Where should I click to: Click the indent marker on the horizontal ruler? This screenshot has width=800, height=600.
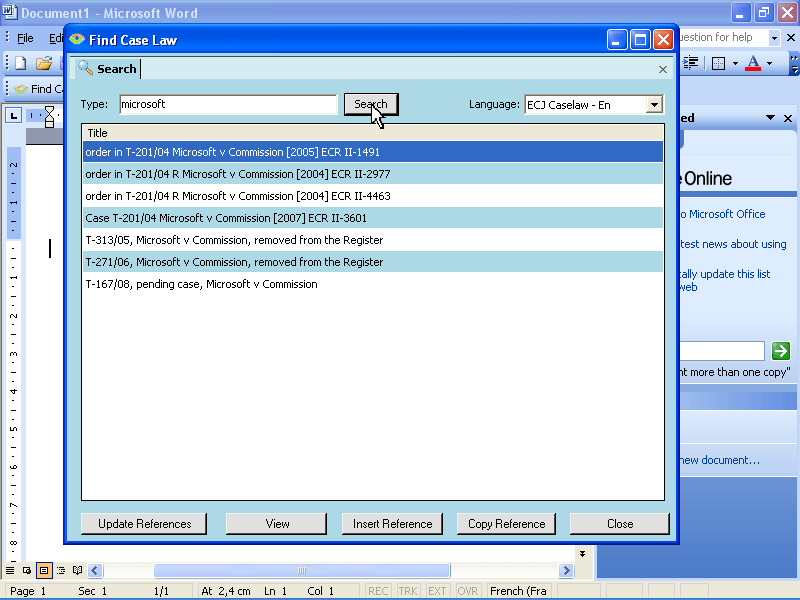49,117
